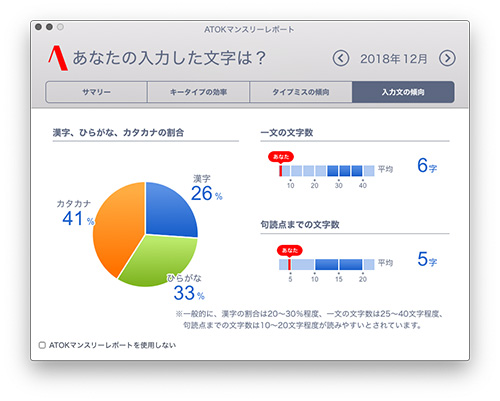Select the 入力文の傾向 tab

click(x=403, y=92)
